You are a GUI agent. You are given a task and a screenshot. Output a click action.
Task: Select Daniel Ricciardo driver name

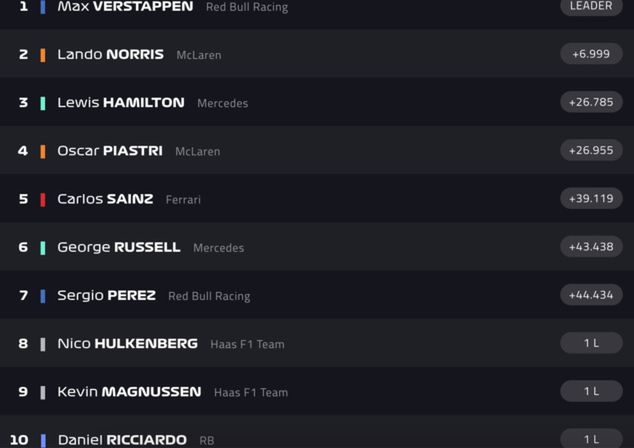coord(122,440)
